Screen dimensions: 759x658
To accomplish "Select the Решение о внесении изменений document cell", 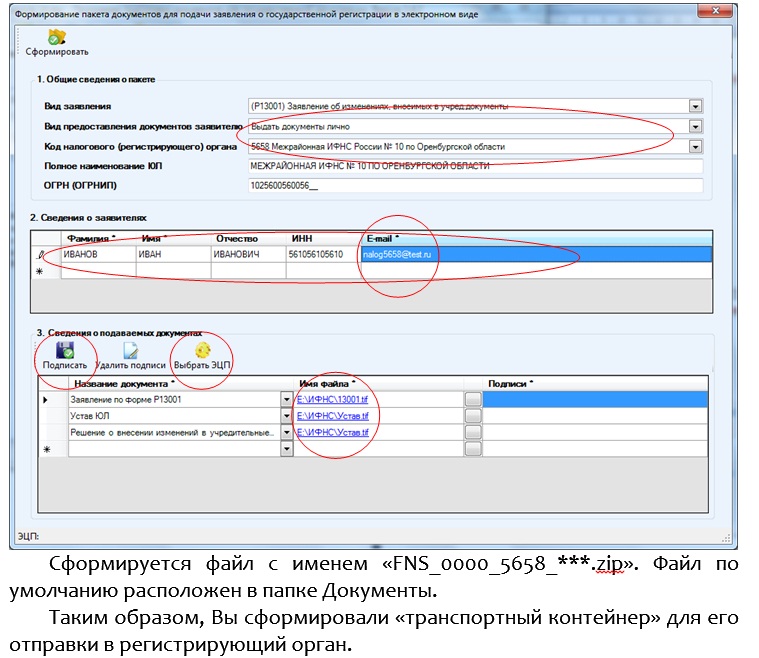I will point(174,432).
